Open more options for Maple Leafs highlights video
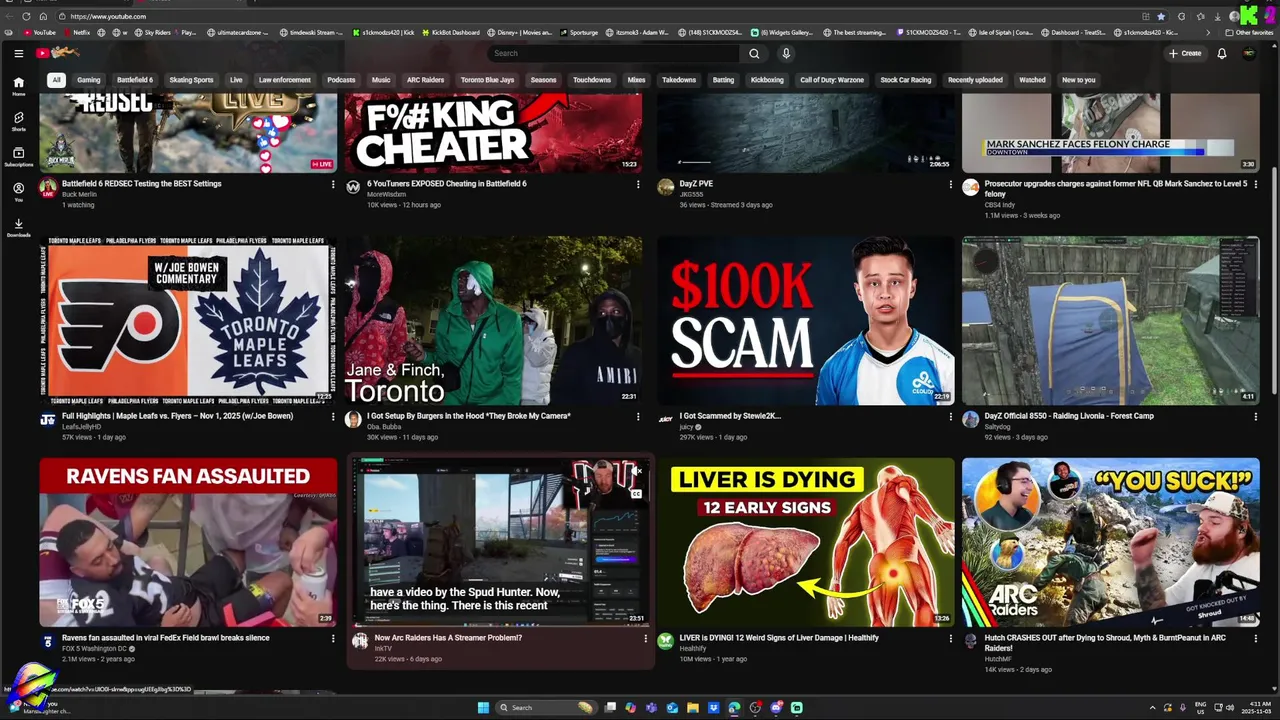Viewport: 1280px width, 720px height. pos(333,416)
